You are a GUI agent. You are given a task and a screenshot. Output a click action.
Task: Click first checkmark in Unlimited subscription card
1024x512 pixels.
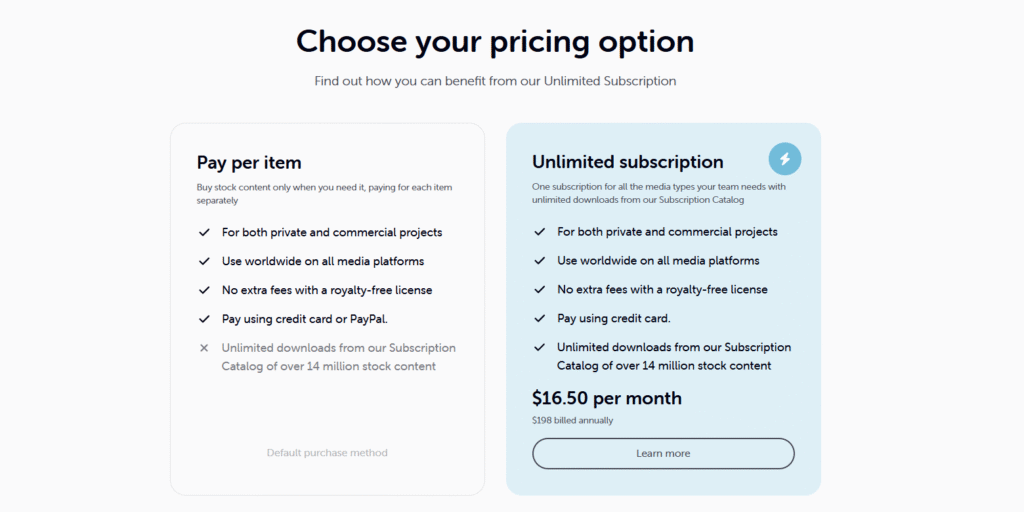tap(539, 232)
